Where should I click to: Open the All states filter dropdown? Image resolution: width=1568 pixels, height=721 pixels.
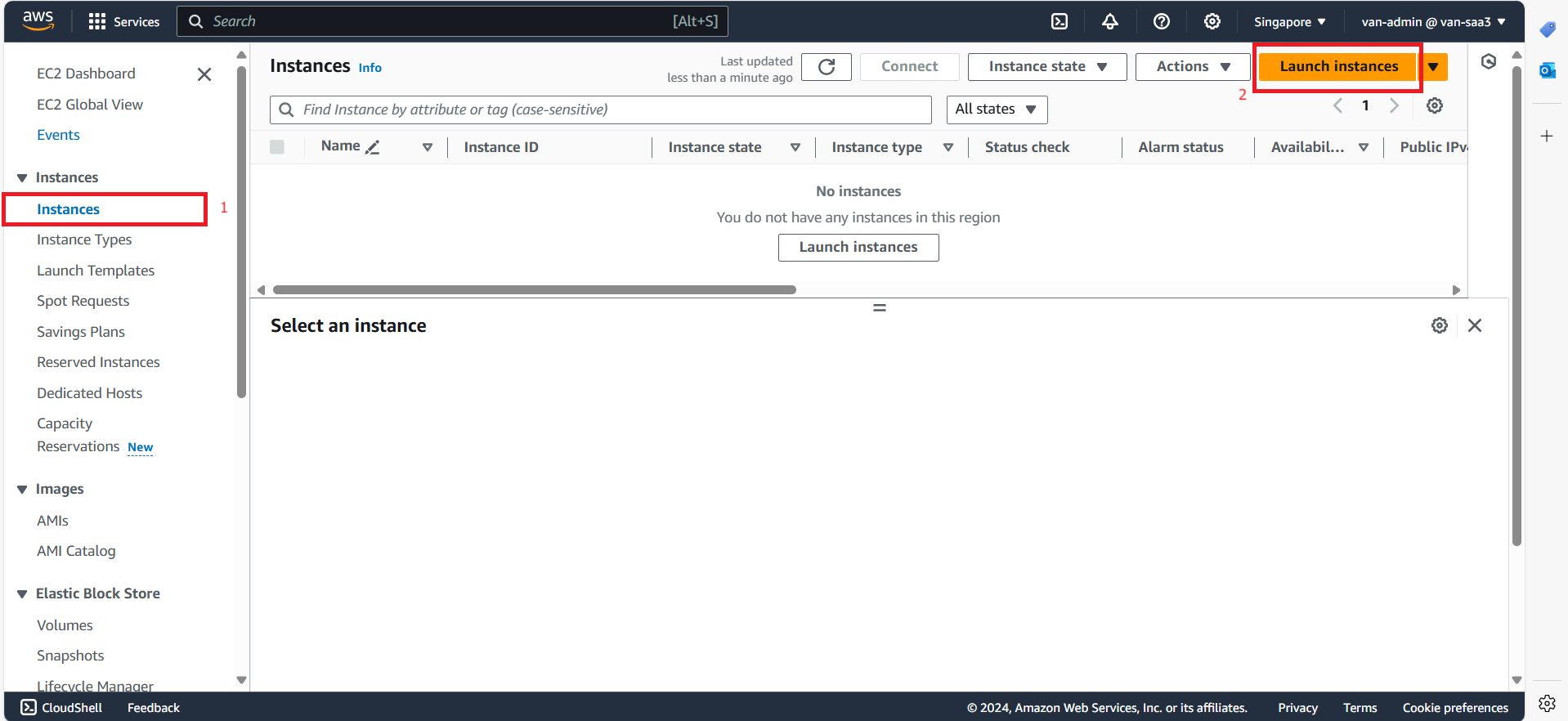(997, 110)
